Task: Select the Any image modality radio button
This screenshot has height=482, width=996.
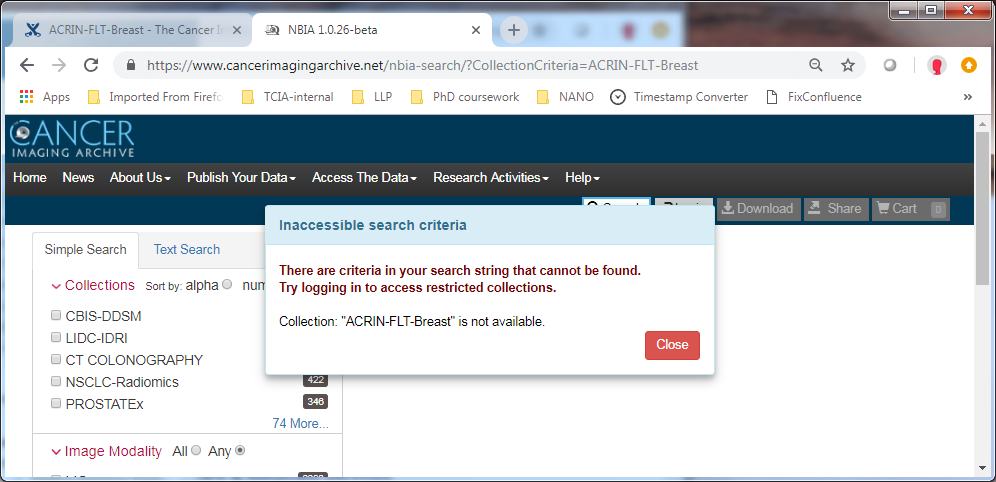Action: (x=240, y=450)
